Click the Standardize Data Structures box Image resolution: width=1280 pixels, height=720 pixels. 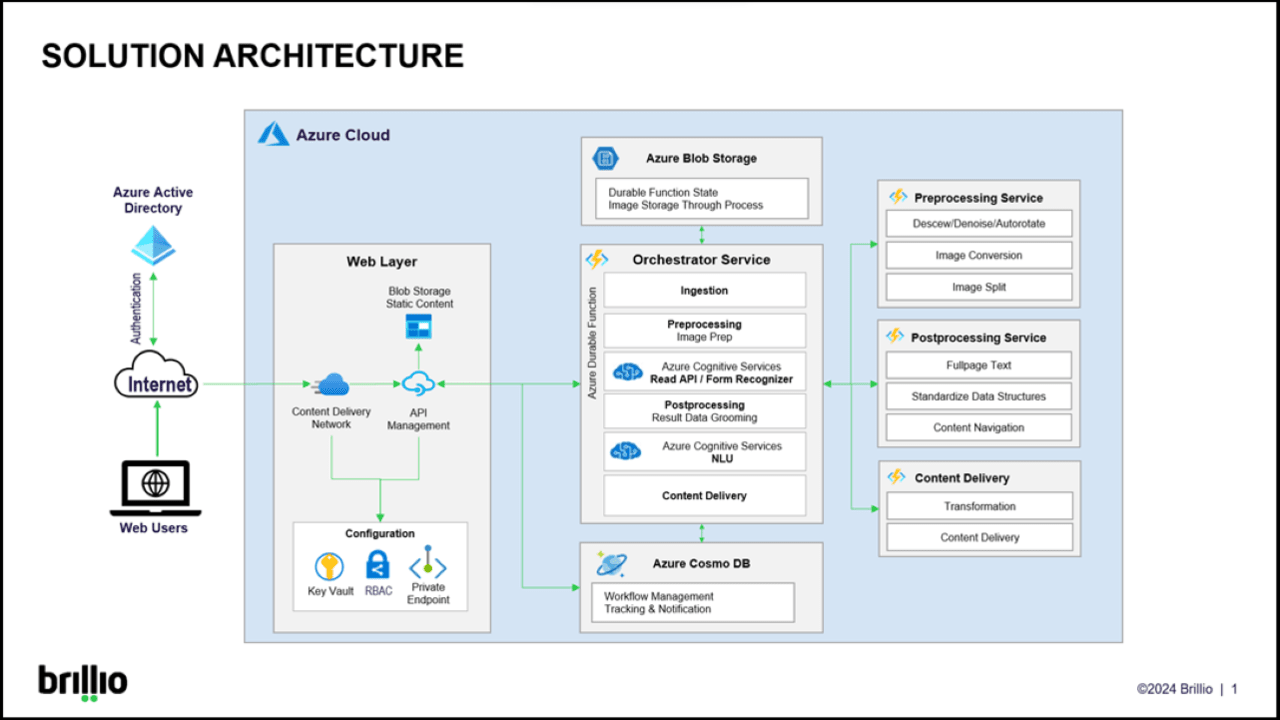point(979,396)
